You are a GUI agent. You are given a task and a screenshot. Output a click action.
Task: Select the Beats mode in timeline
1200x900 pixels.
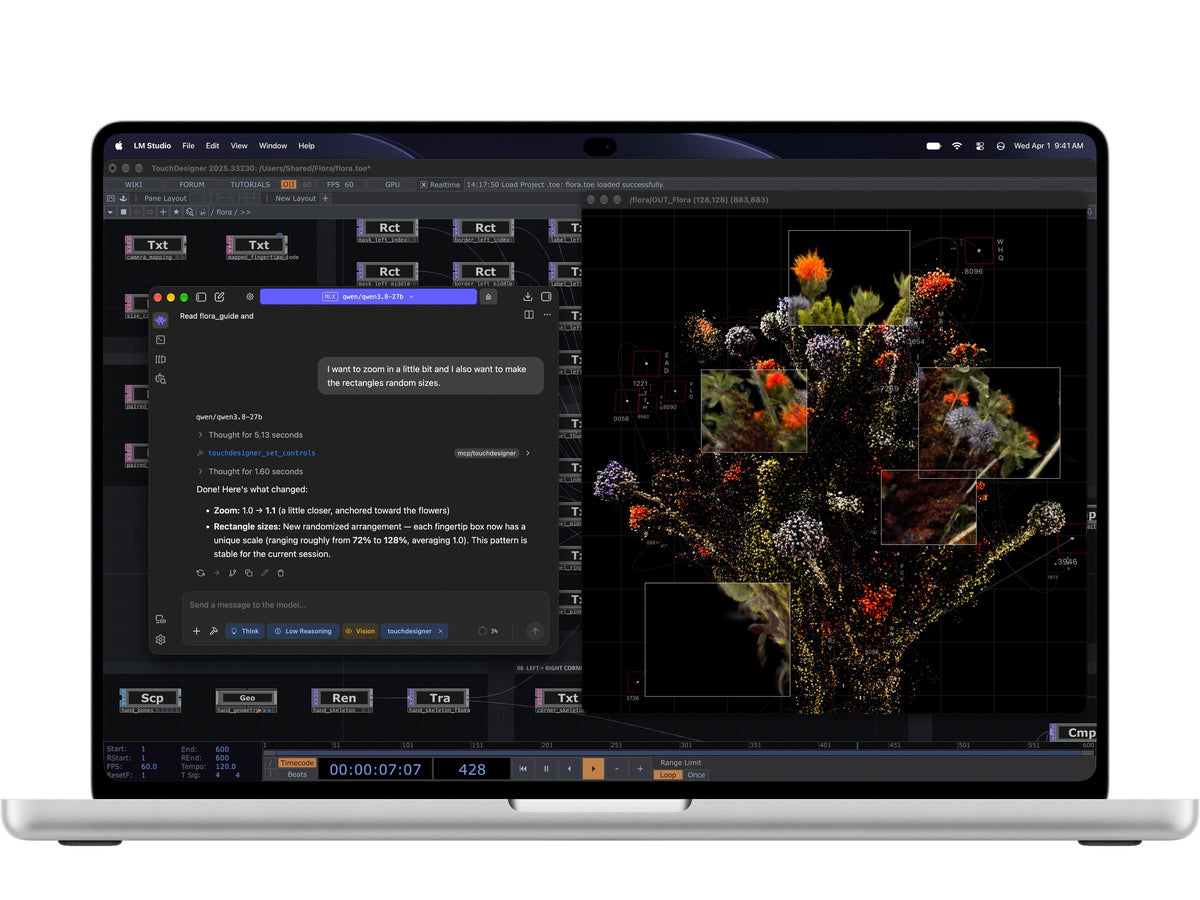point(297,774)
